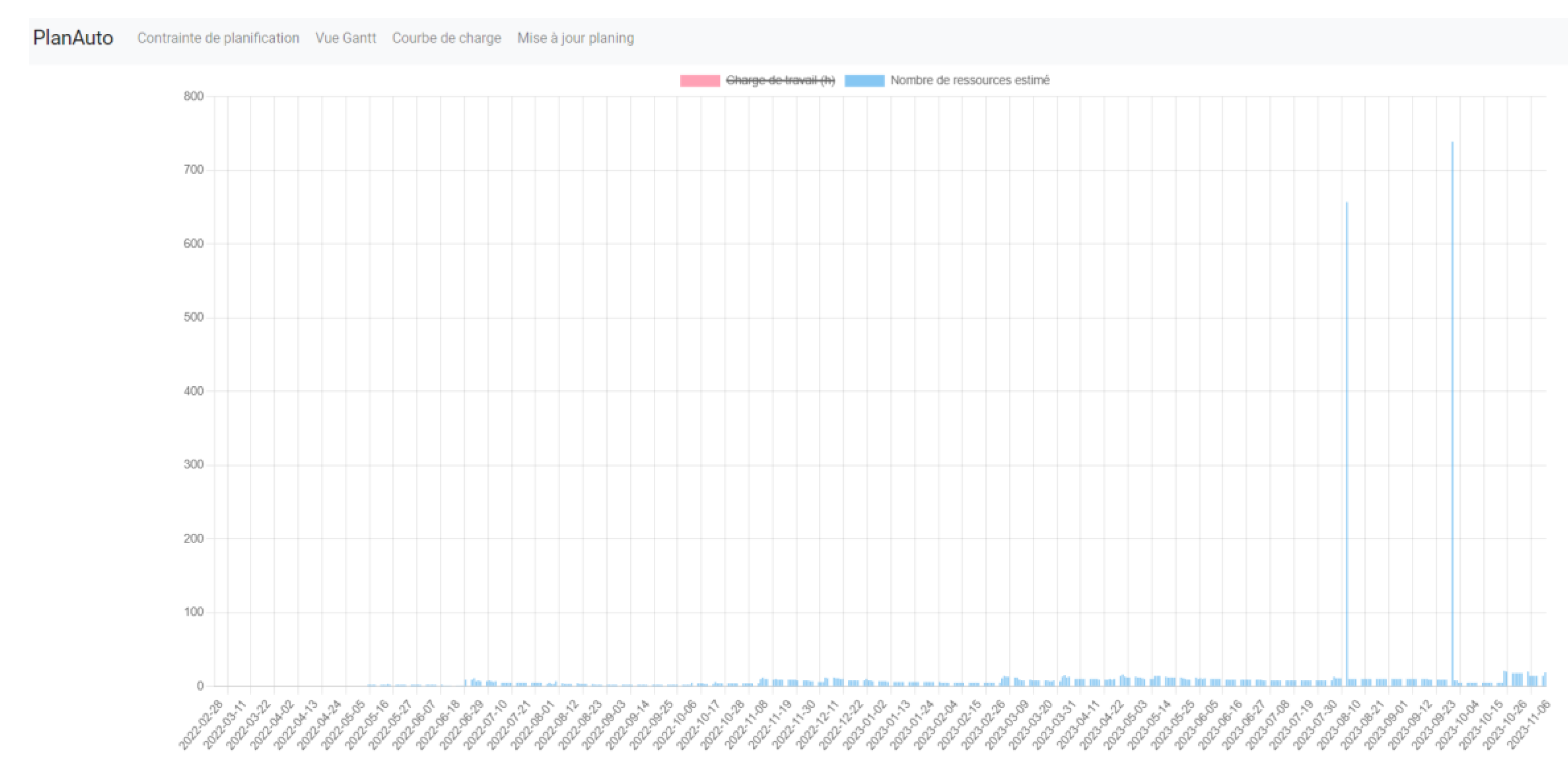The height and width of the screenshot is (769, 1568).
Task: Click the 100 y-axis tick label
Action: pos(193,612)
